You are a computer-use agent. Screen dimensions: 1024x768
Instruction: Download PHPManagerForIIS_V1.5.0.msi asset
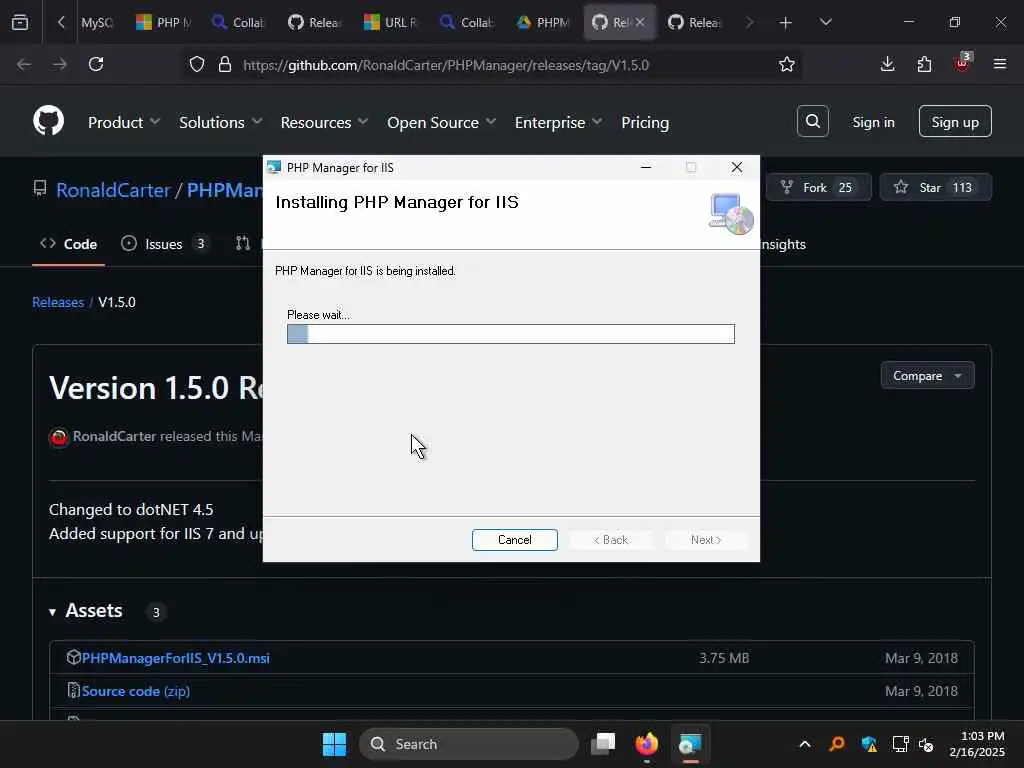click(x=176, y=658)
